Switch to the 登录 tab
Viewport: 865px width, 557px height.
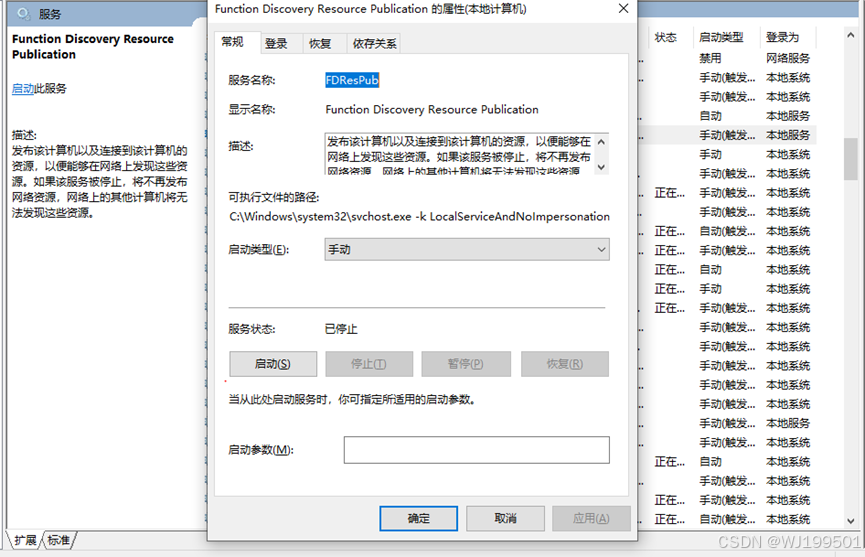point(276,44)
